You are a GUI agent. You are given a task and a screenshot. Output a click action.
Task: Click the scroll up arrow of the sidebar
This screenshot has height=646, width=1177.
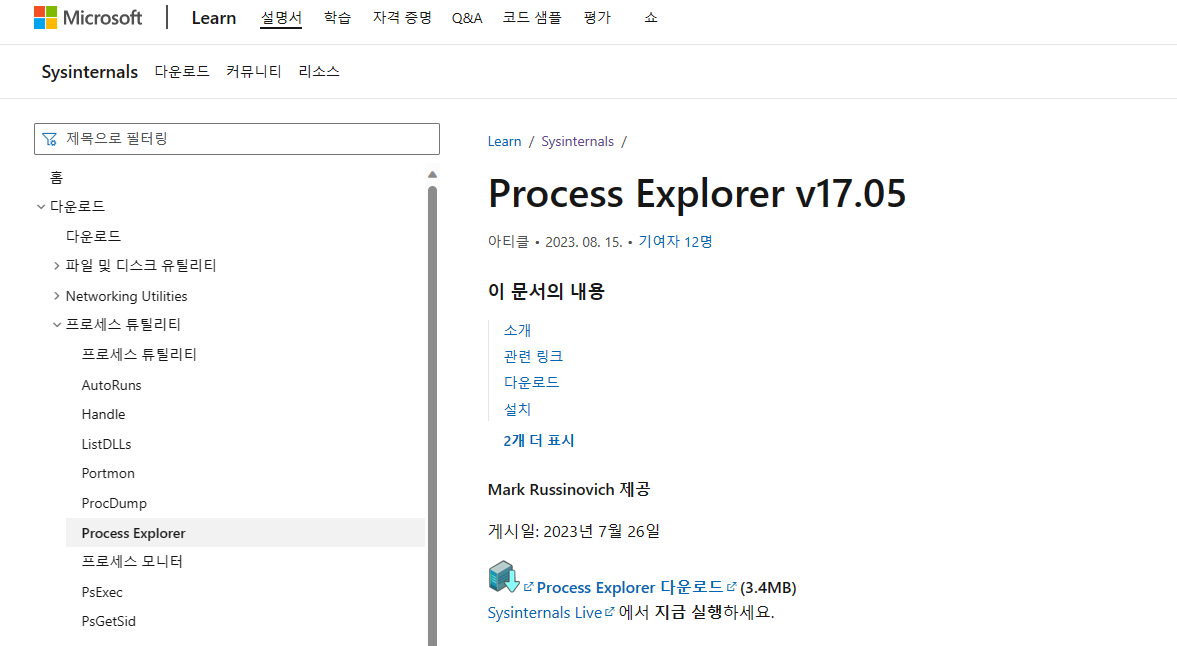(x=432, y=175)
